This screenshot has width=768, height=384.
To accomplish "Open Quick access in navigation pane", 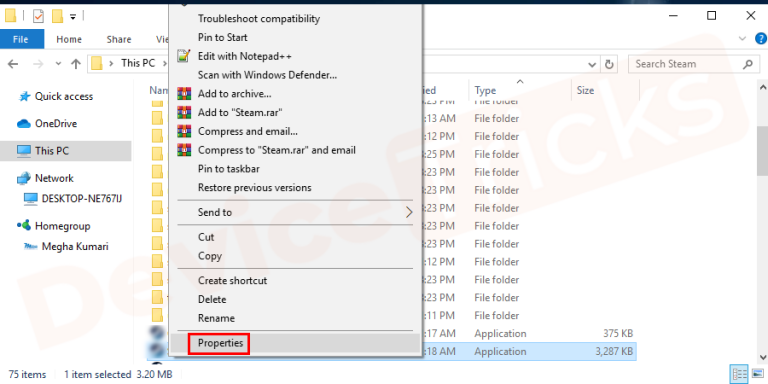I will pyautogui.click(x=64, y=96).
